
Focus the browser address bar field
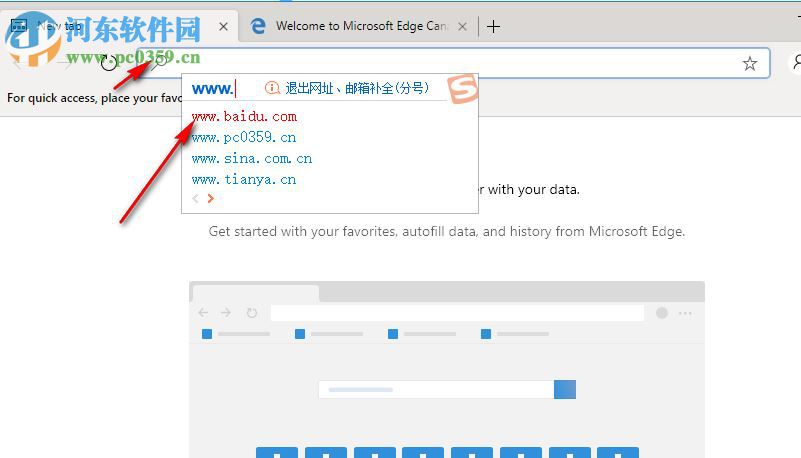coord(452,63)
